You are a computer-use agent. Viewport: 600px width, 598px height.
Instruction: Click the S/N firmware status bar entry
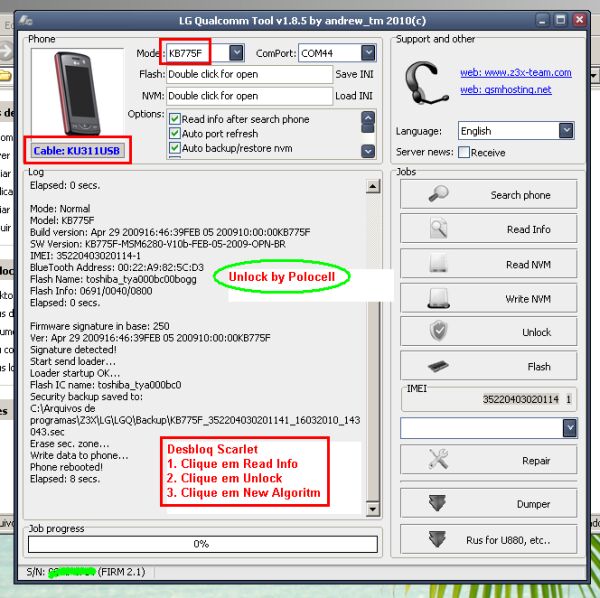(x=86, y=572)
